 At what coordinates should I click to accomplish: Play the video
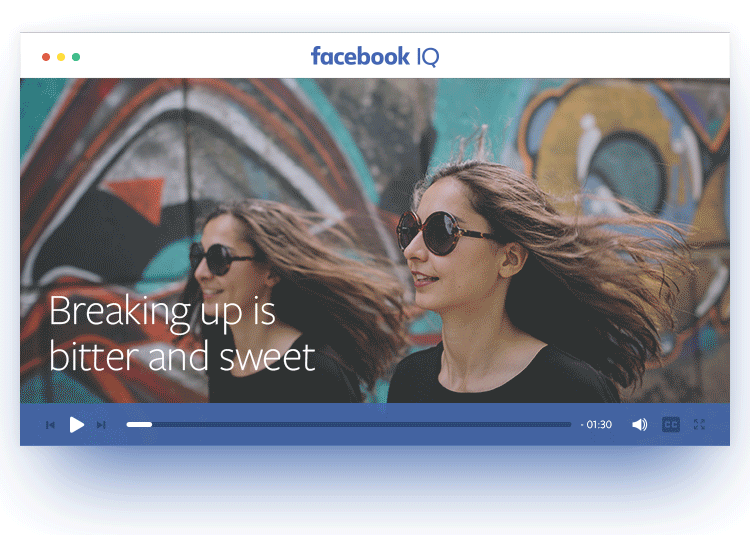point(77,425)
